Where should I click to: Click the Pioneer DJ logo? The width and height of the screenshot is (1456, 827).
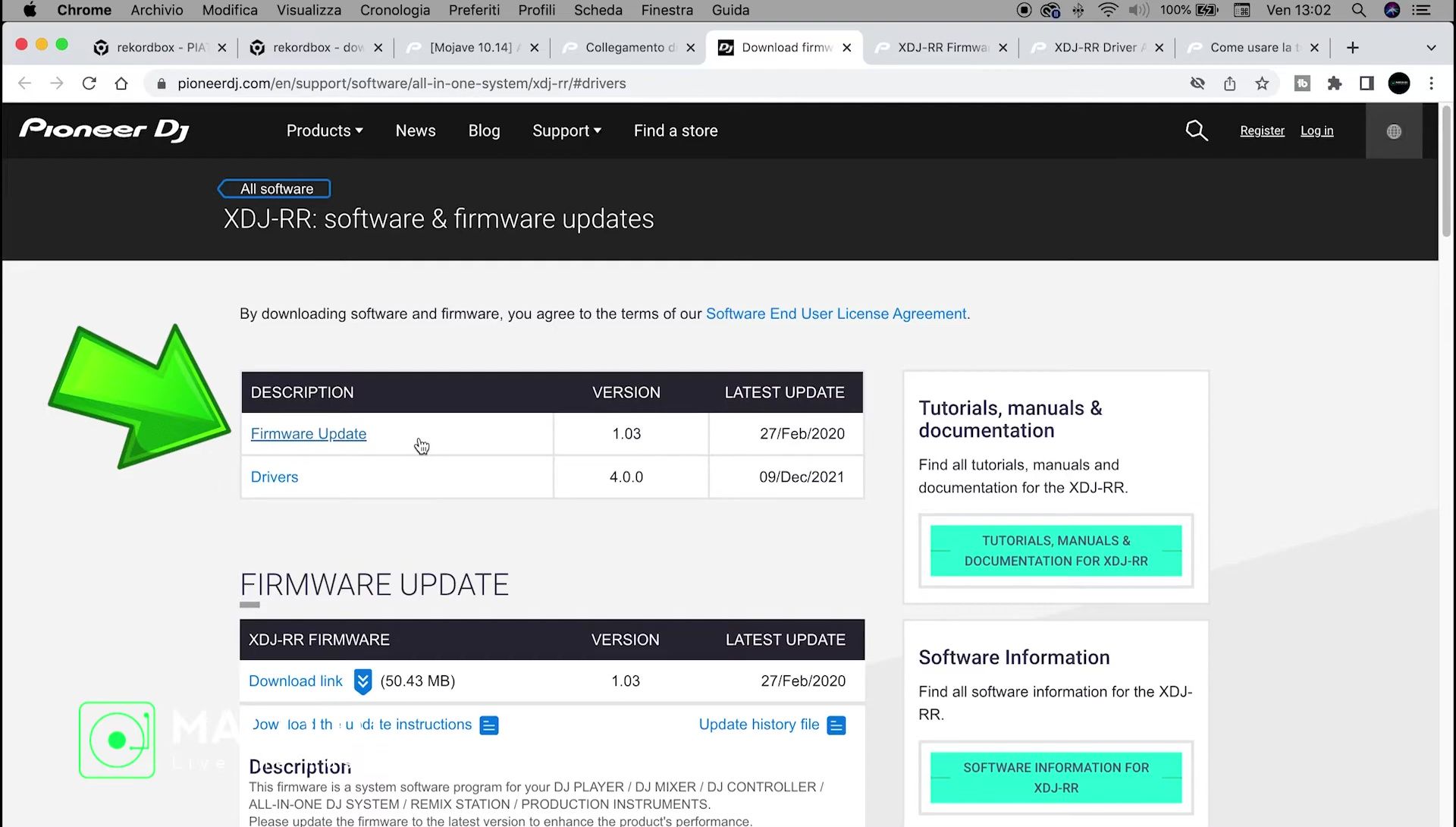(x=105, y=130)
